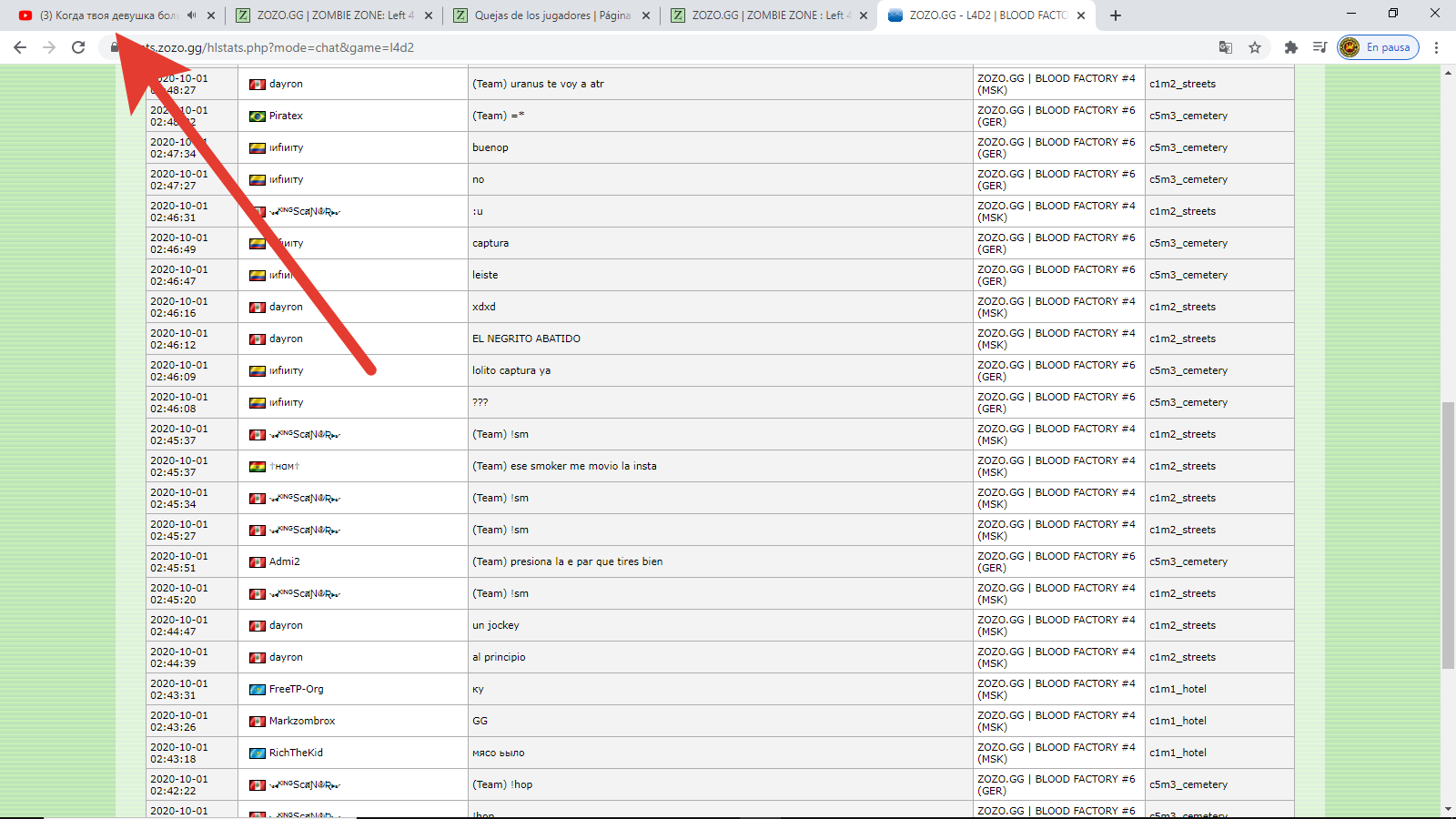Screen dimensions: 1456x819
Task: Open the En pausa profile button
Action: click(1378, 47)
